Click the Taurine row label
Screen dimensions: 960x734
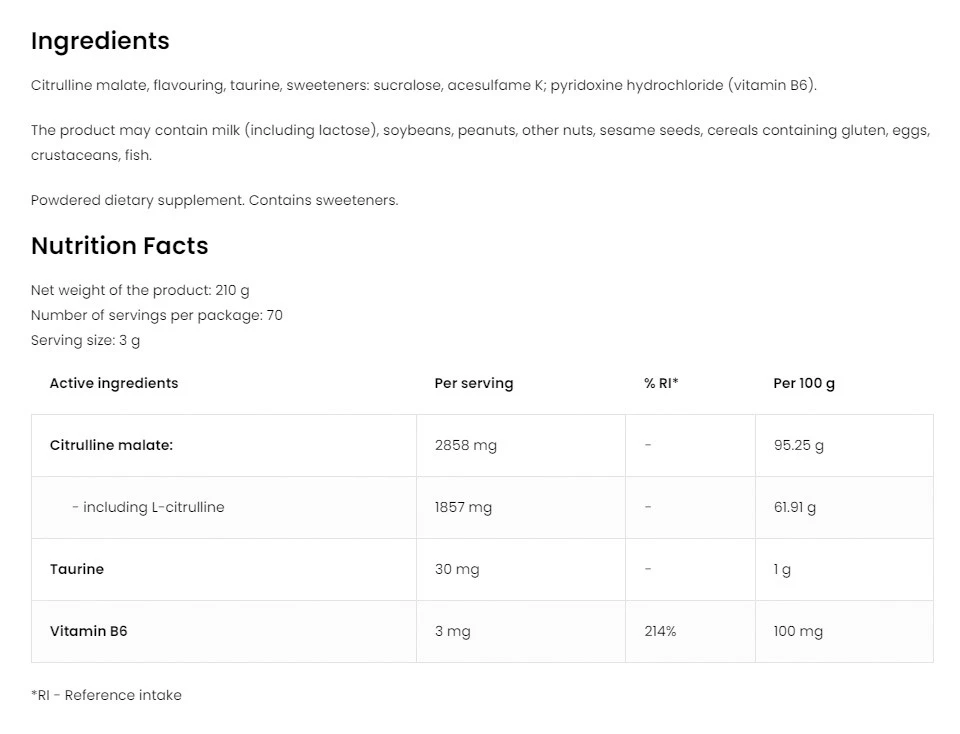click(77, 569)
